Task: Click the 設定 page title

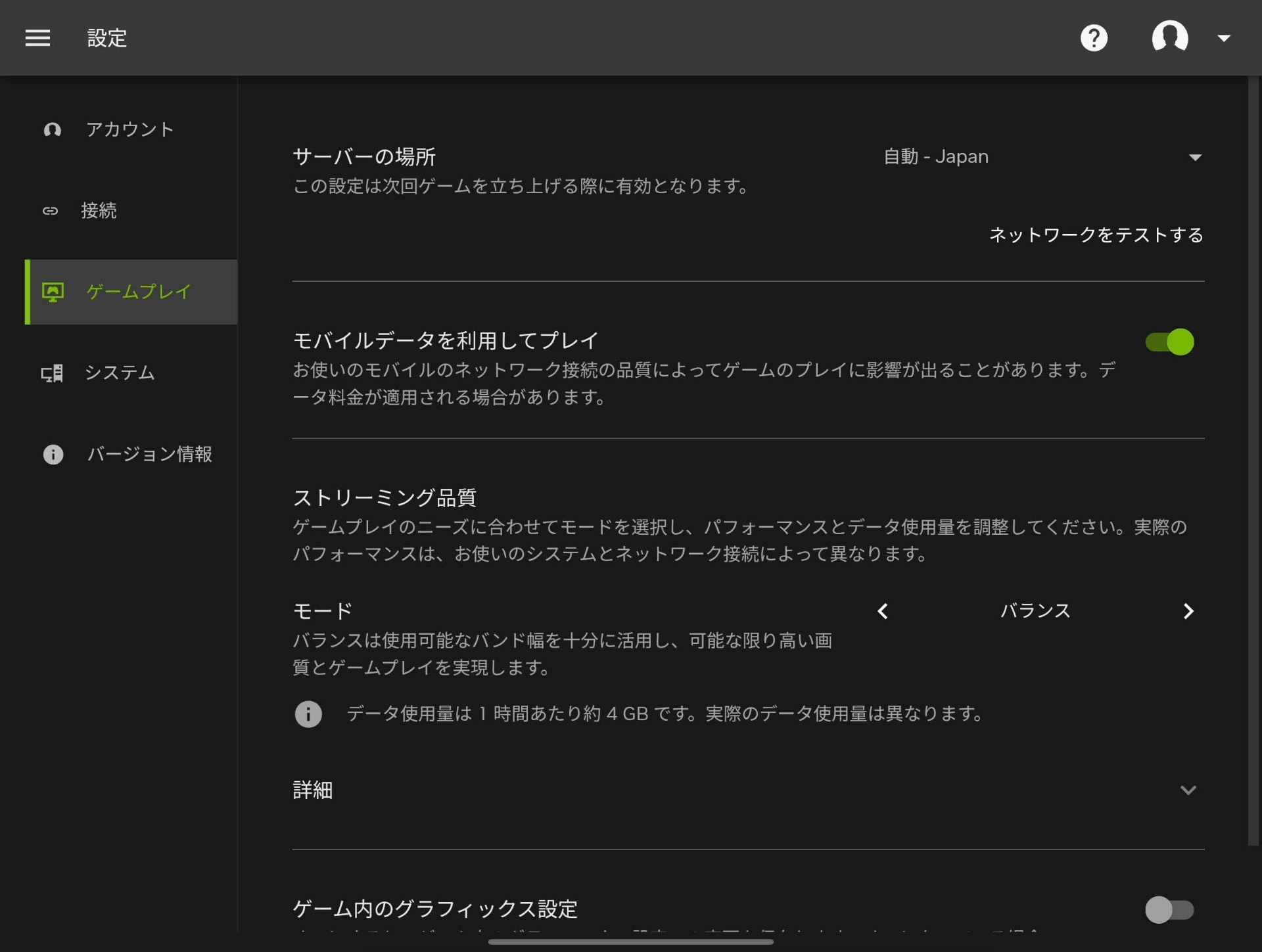Action: [x=107, y=38]
